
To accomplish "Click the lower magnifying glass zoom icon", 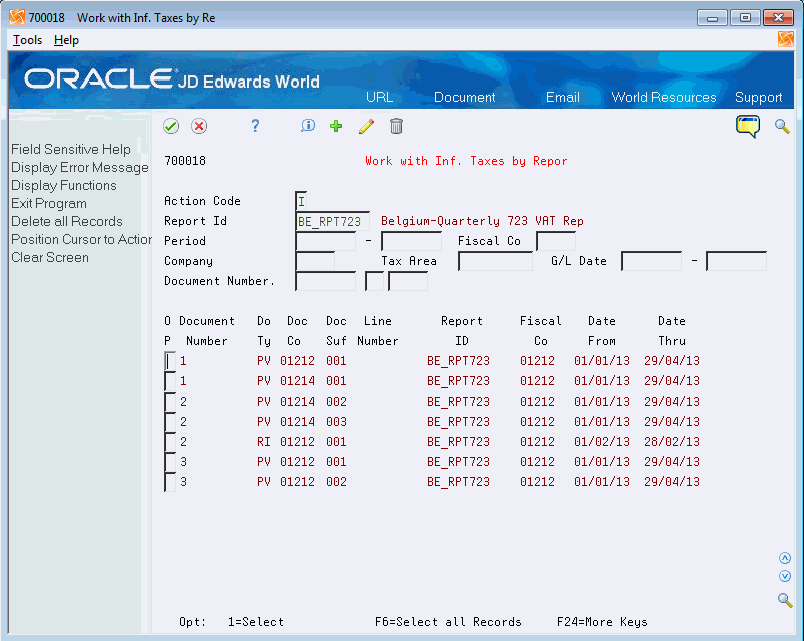I will pos(785,599).
